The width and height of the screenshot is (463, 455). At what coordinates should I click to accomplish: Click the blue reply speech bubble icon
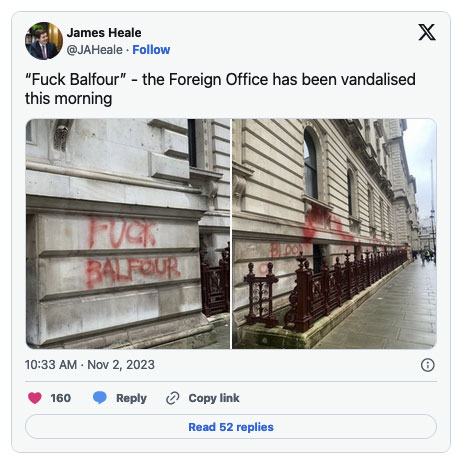coord(100,398)
